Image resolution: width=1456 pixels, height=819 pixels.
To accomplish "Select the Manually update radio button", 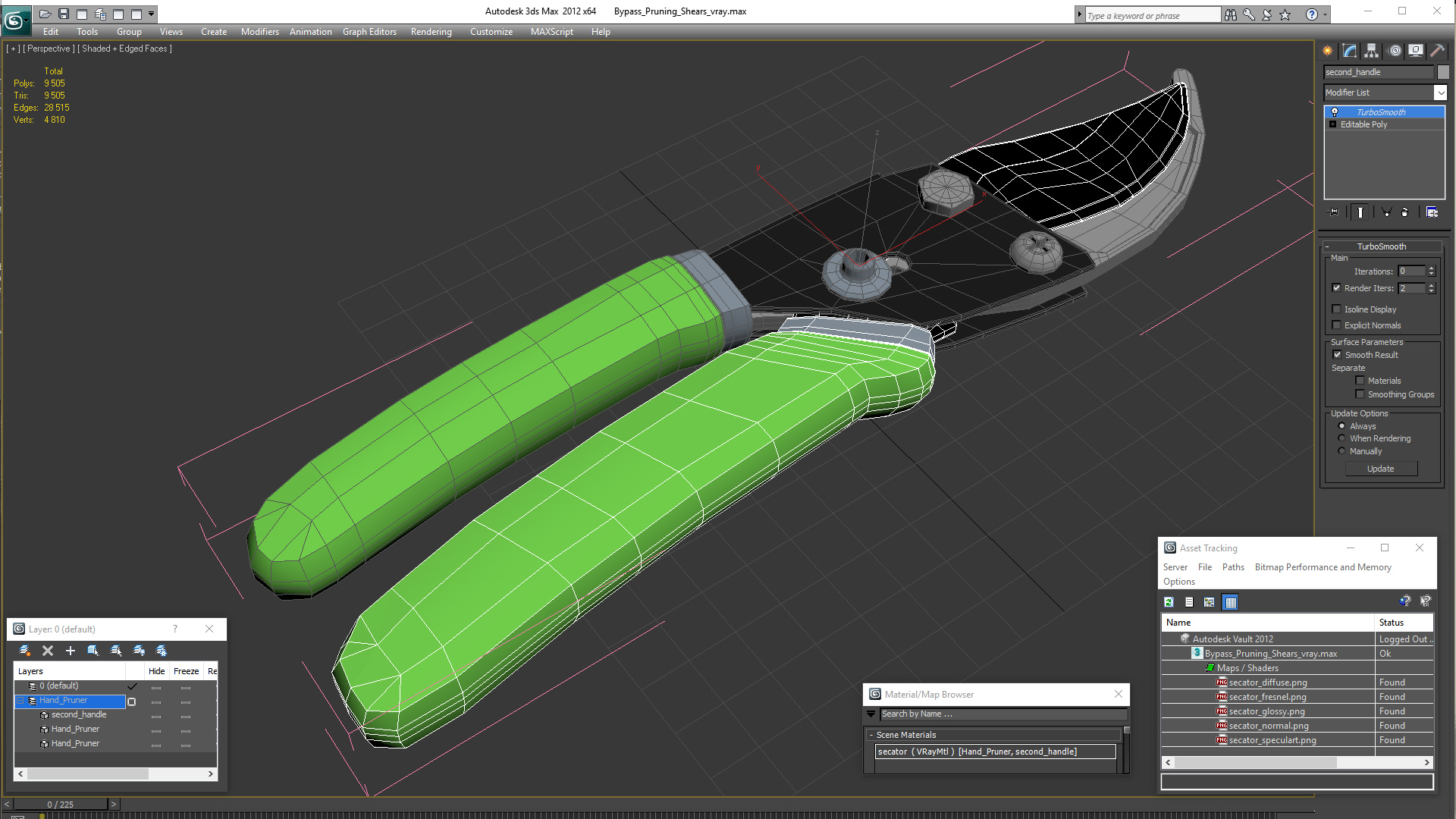I will pyautogui.click(x=1341, y=451).
